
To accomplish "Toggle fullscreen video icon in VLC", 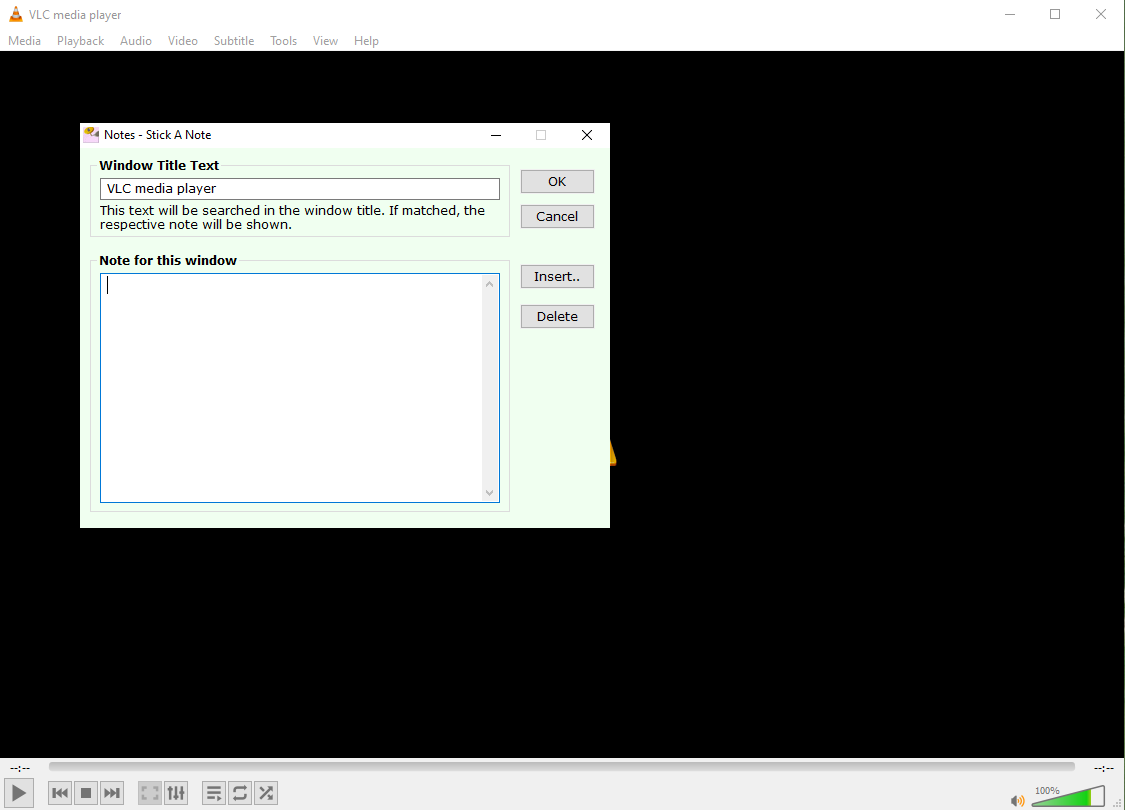I will pyautogui.click(x=150, y=793).
